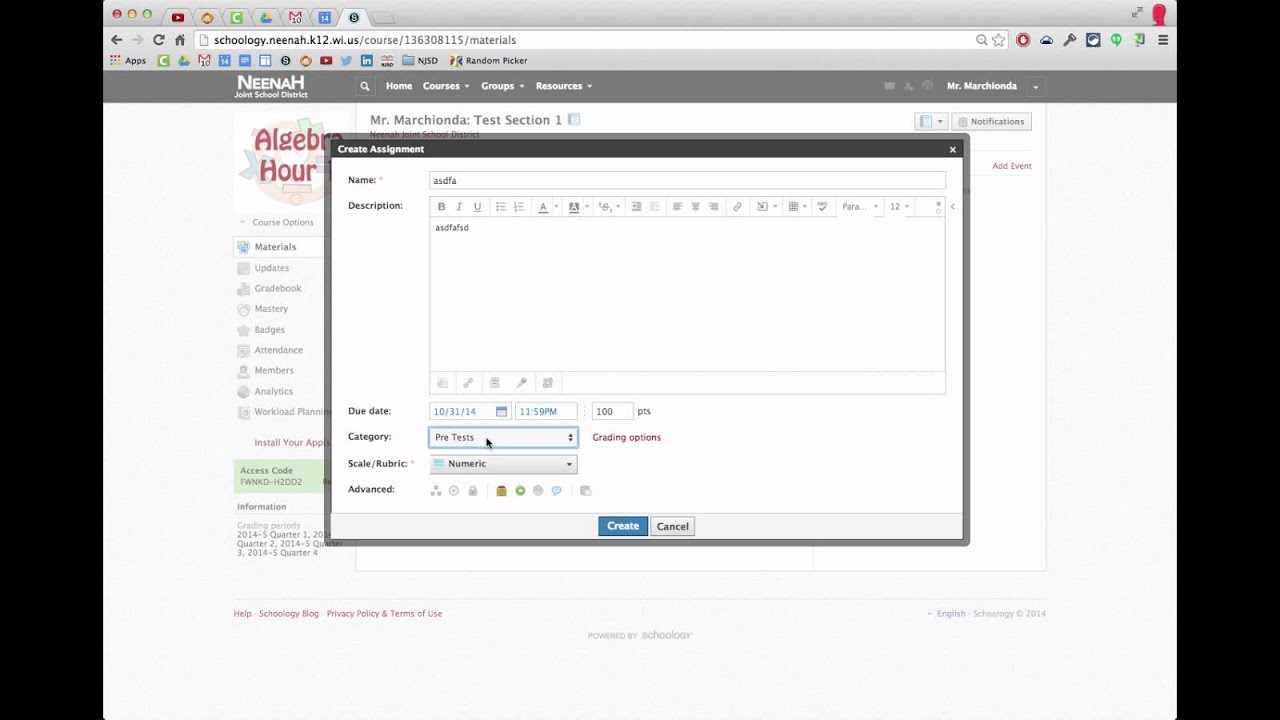Attach a file below the description
Screen dimensions: 1280x720
[442, 383]
